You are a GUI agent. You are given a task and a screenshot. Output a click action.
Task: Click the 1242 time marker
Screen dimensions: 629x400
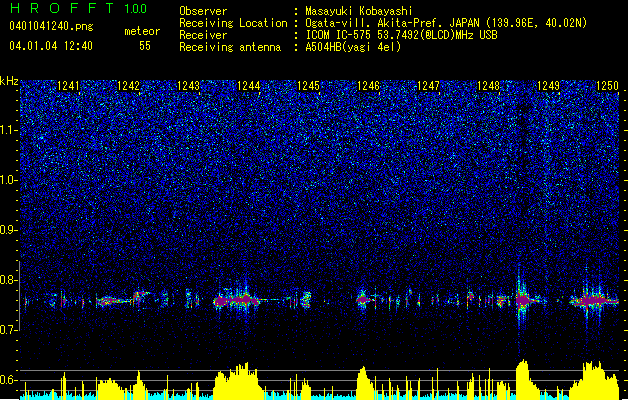coord(128,85)
